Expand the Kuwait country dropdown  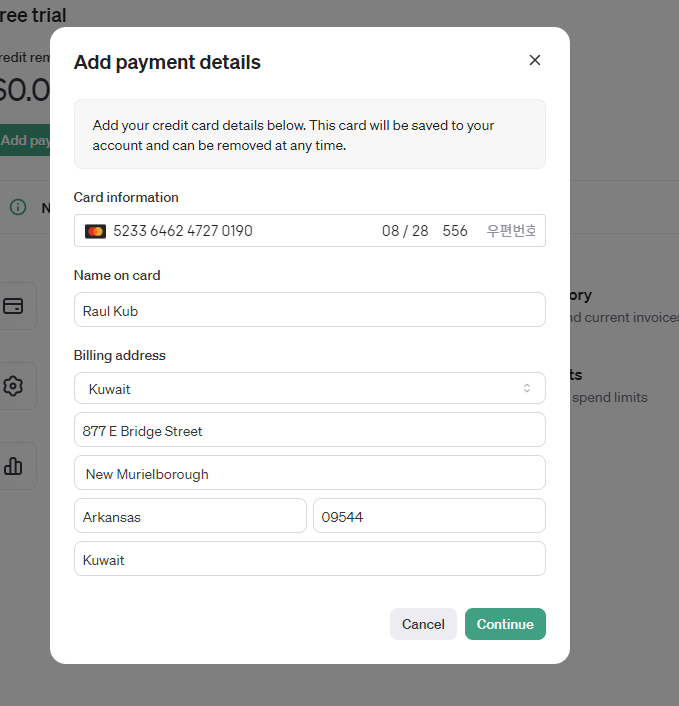tap(310, 388)
